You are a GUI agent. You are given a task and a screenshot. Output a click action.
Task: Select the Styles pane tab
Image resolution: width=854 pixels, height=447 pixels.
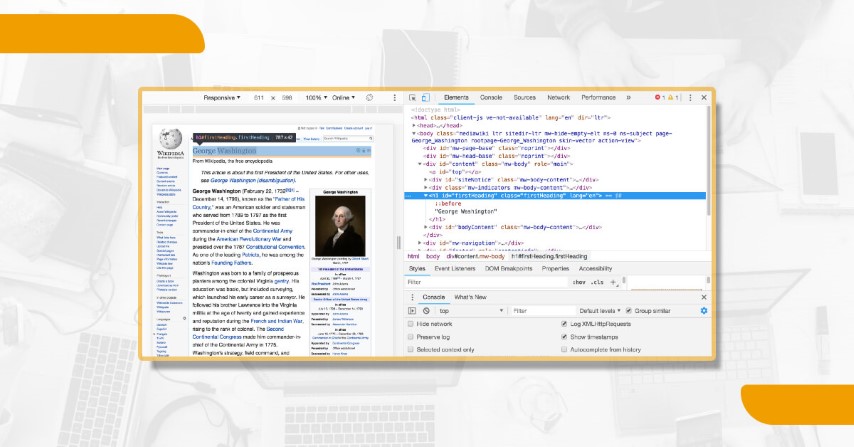coord(417,268)
